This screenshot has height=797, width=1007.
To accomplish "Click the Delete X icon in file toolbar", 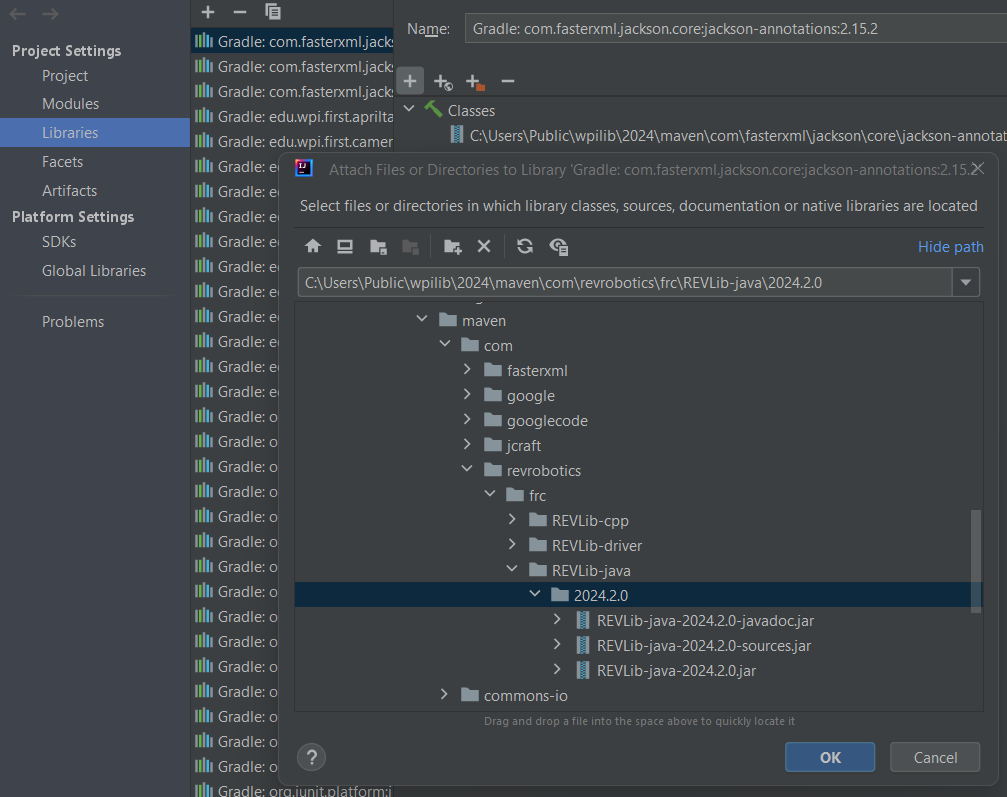I will (x=484, y=247).
